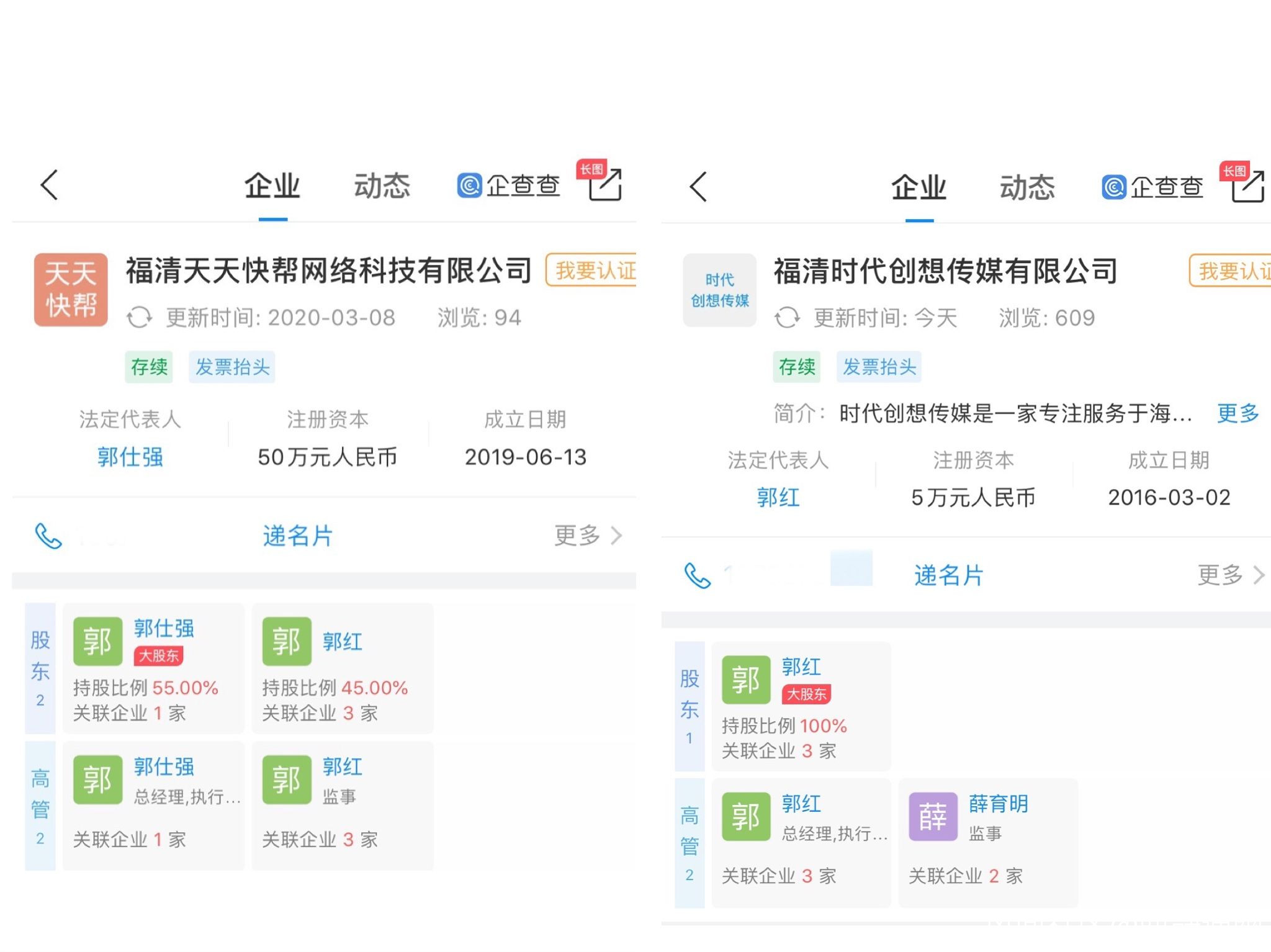Open 天天快帮 company logo thumbnail
This screenshot has height=952, width=1271.
[71, 289]
